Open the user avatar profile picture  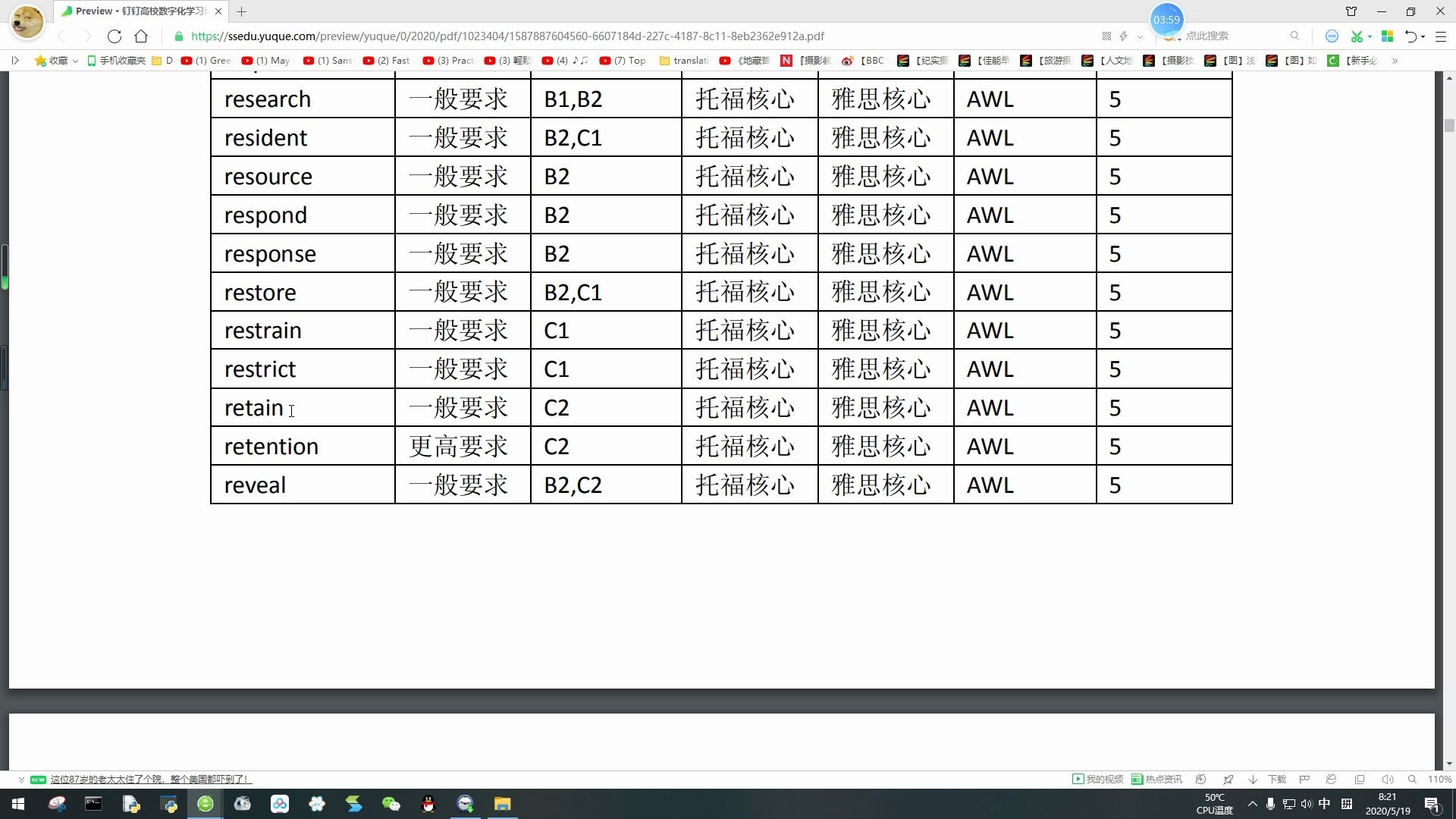tap(27, 20)
